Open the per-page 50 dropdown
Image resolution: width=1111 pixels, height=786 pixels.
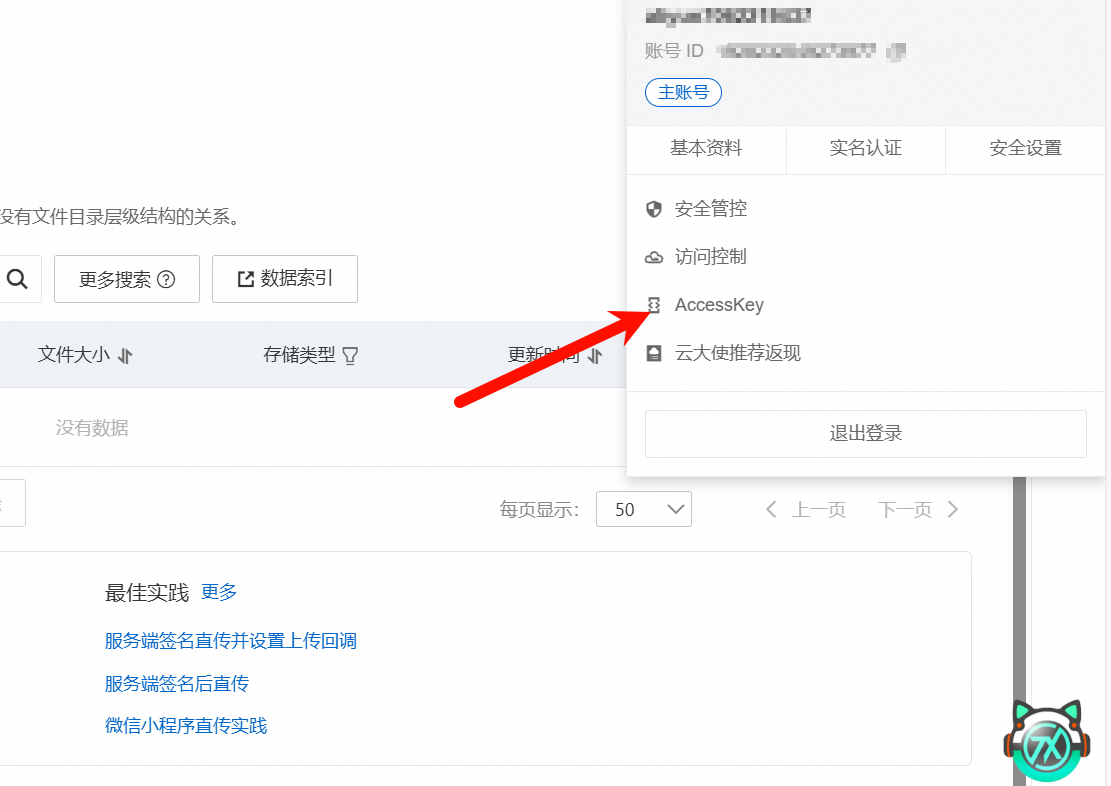(643, 509)
